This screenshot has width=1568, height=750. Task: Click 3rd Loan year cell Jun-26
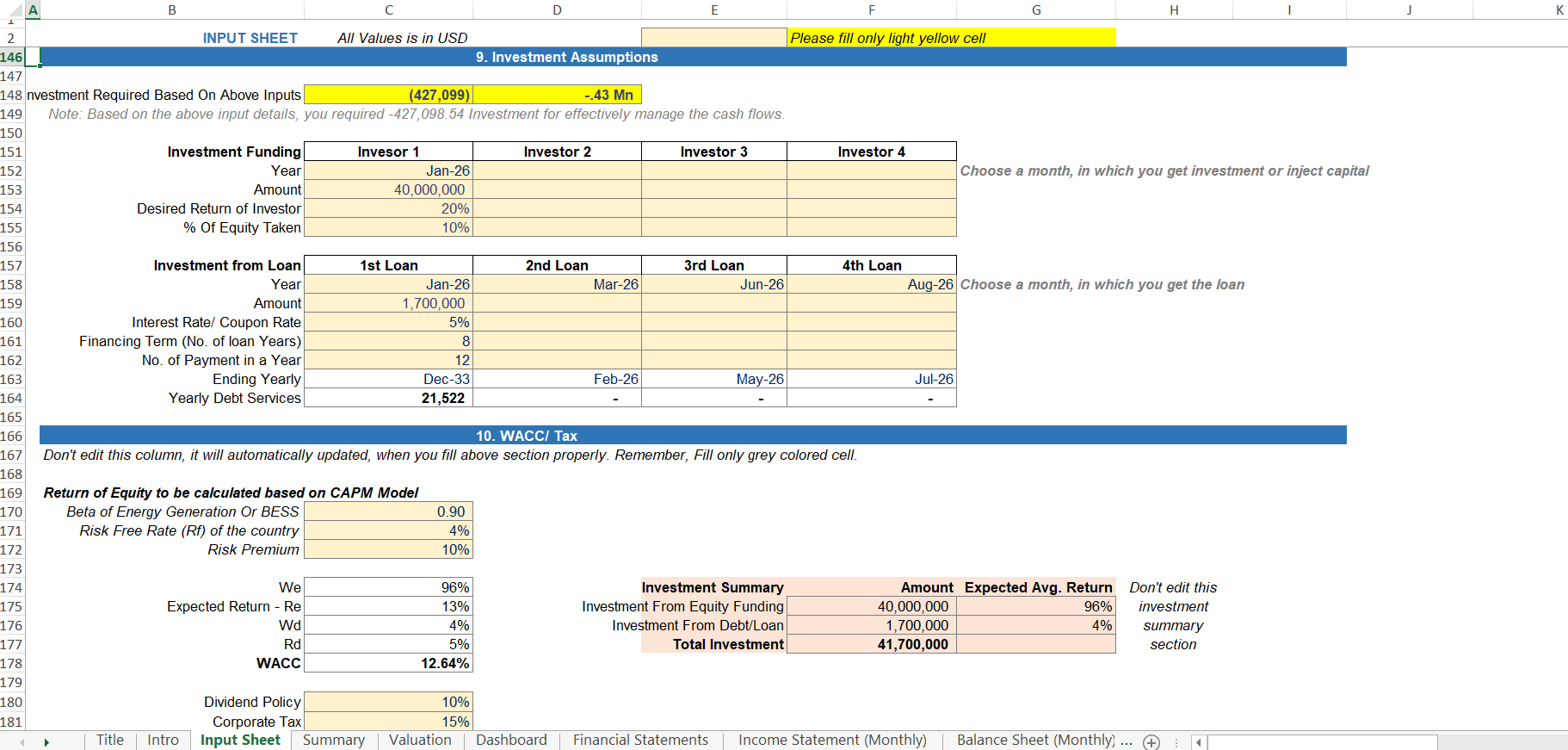point(714,284)
